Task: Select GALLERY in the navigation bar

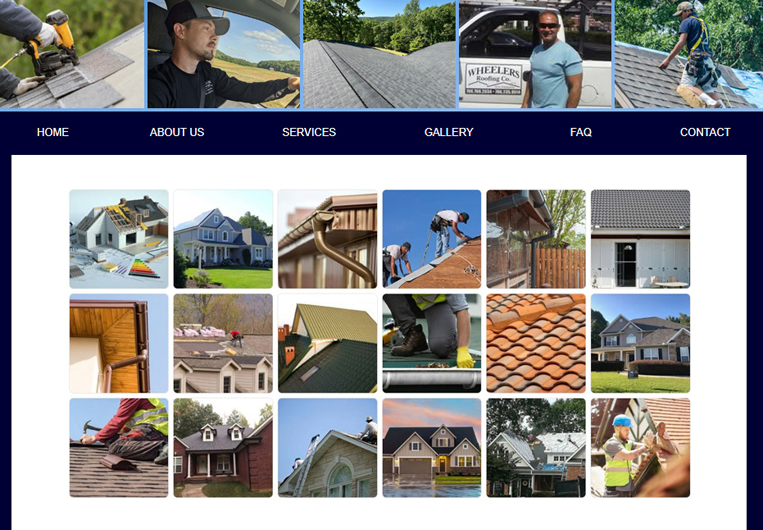Action: click(449, 132)
